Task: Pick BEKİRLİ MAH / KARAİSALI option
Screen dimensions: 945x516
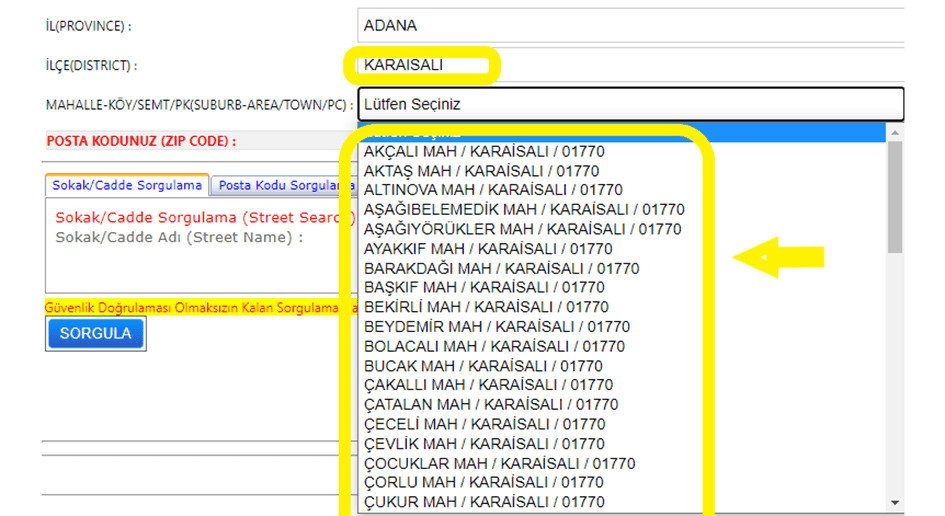Action: pyautogui.click(x=485, y=307)
